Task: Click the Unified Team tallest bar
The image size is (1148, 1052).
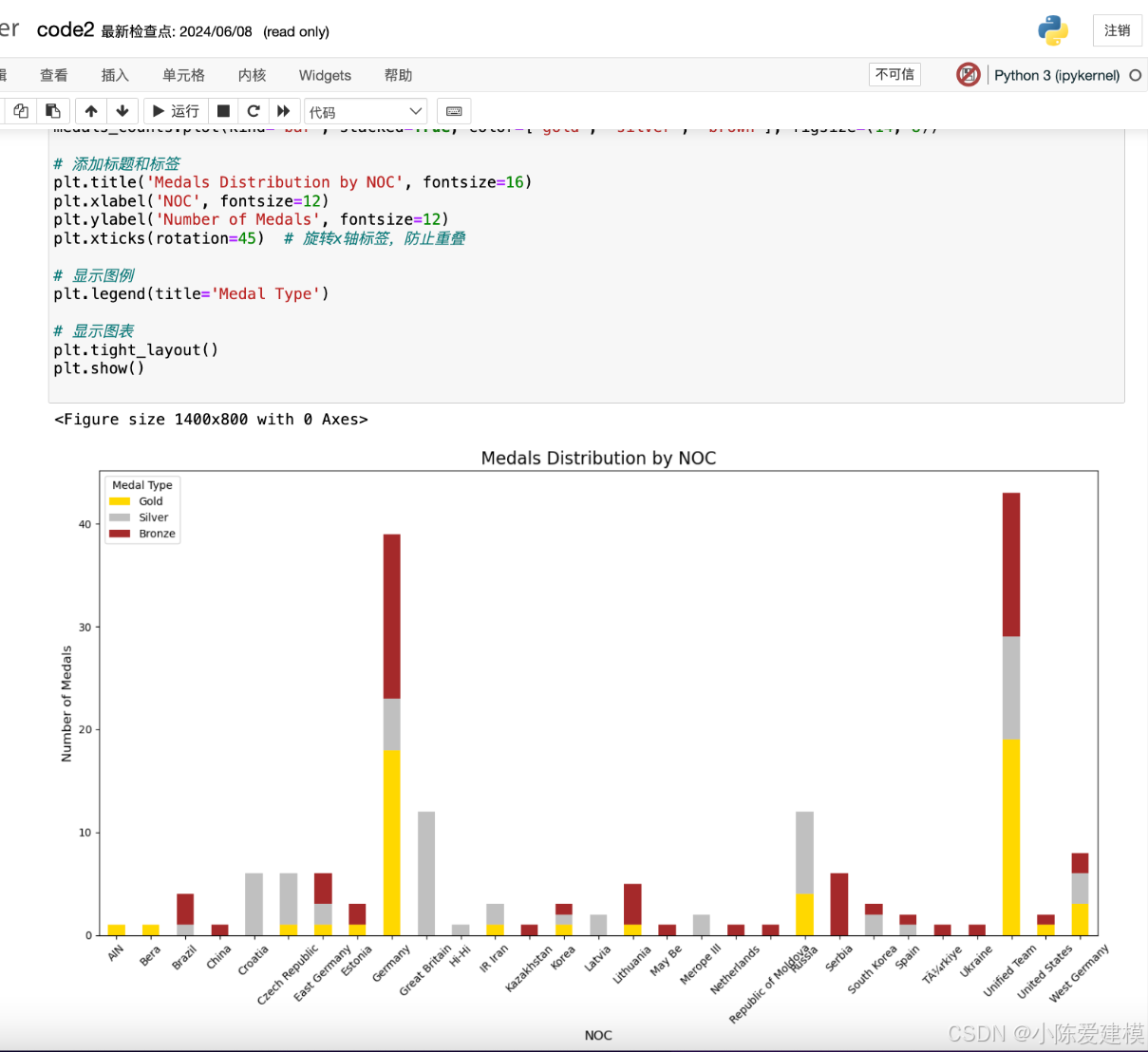Action: 1011,714
